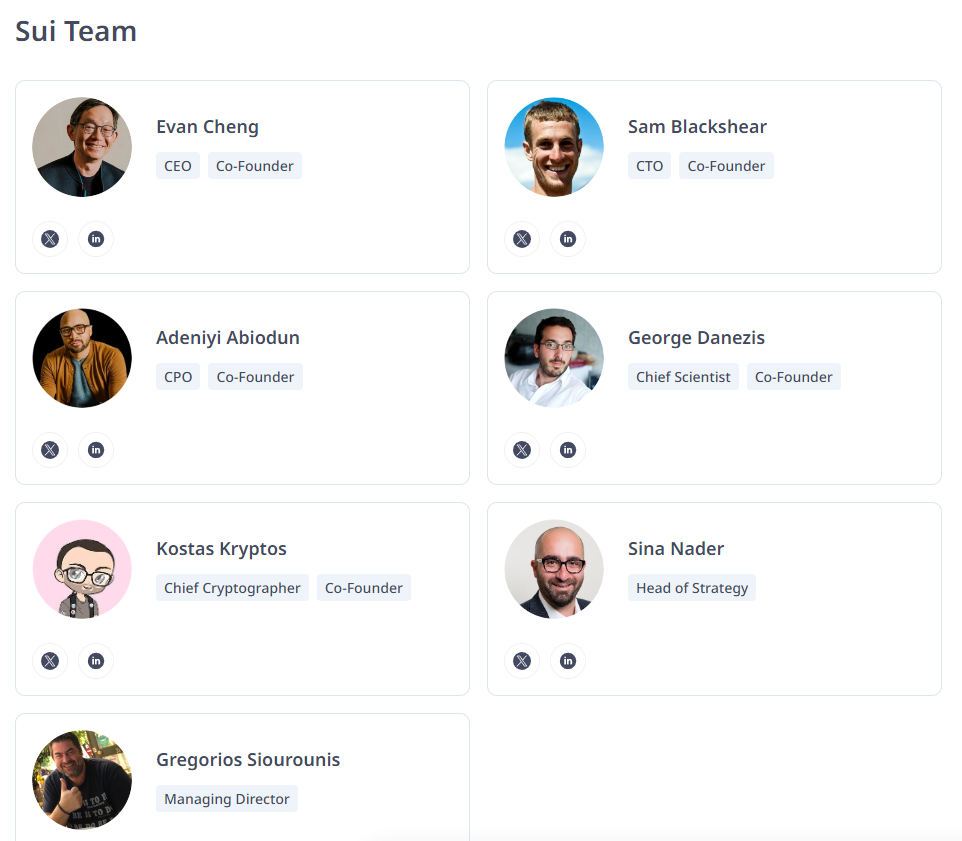Visit George Danezis's X profile icon

point(522,450)
